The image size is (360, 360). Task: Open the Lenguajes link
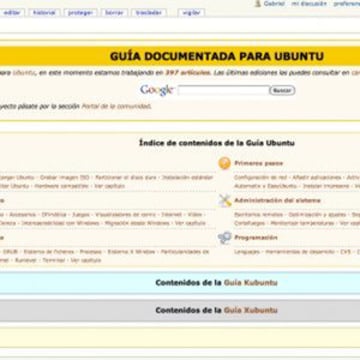click(247, 252)
